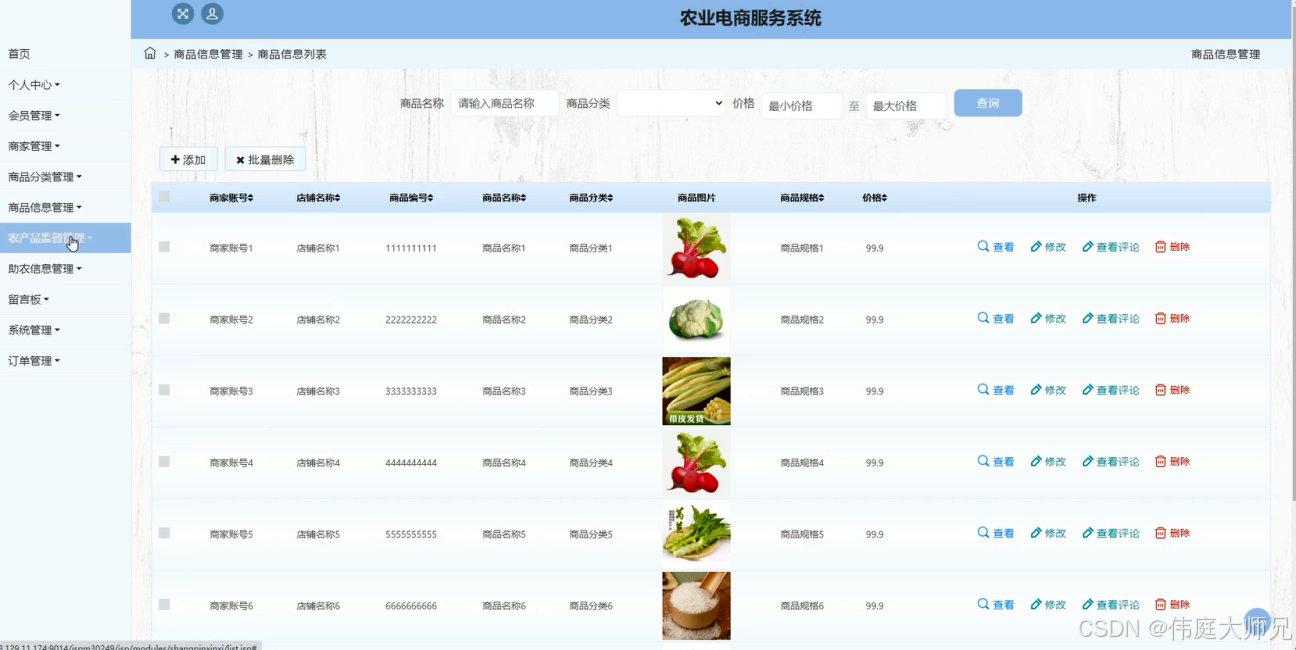This screenshot has height=650, width=1296.
Task: Expand 个人中心 sidebar menu
Action: pos(34,85)
